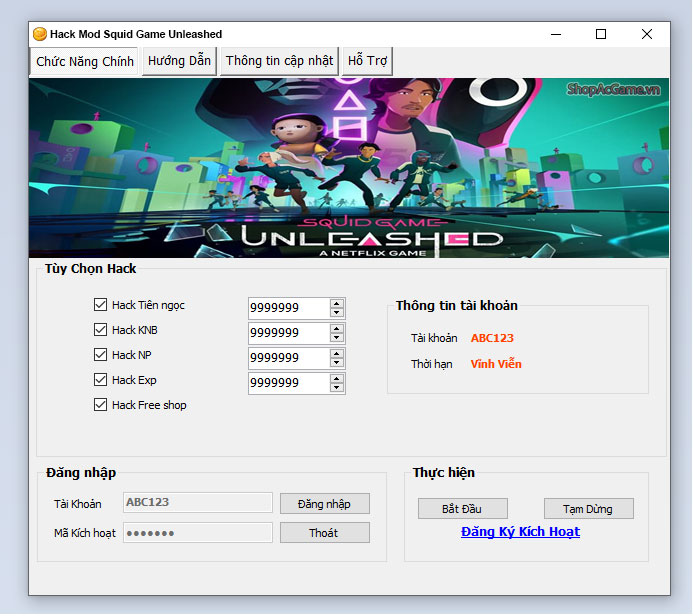Click the Tài Khoản input field
The height and width of the screenshot is (616, 693).
click(198, 503)
